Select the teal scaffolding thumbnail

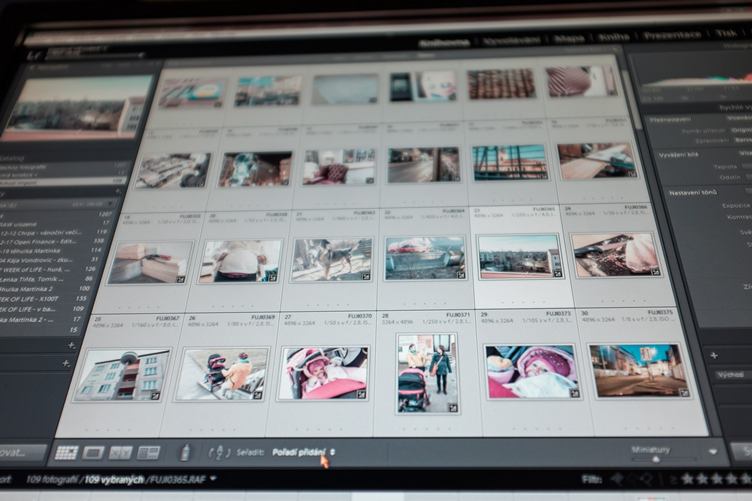pyautogui.click(x=509, y=163)
